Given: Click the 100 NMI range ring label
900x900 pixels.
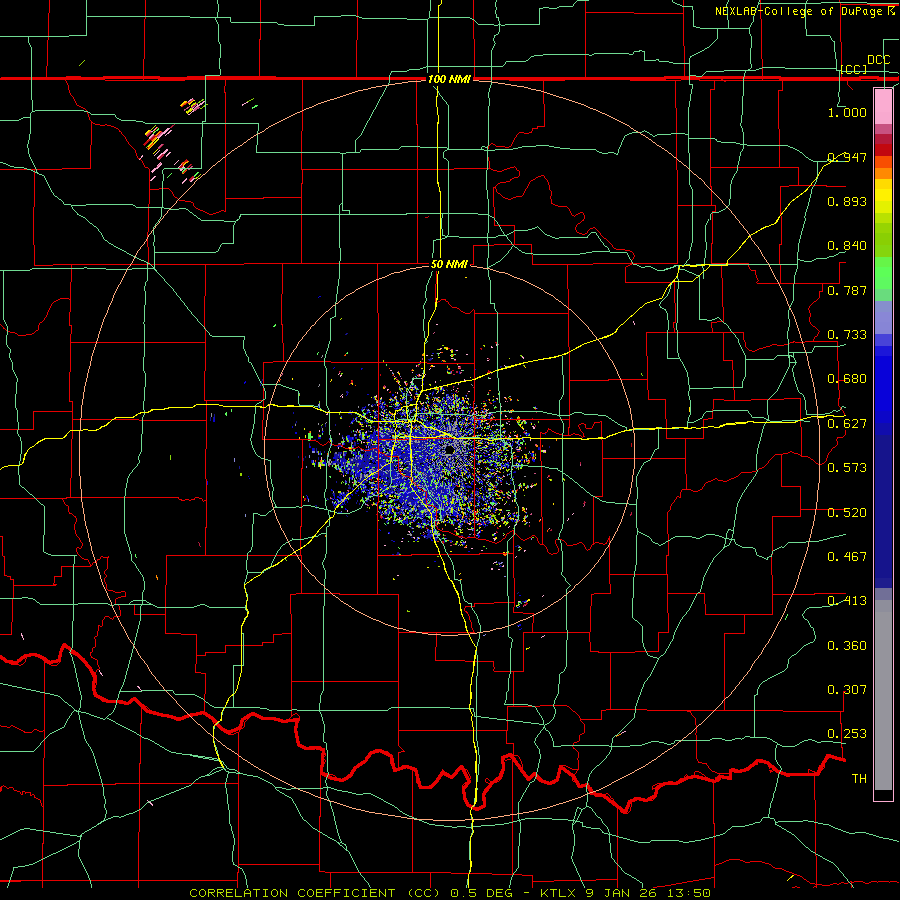Looking at the screenshot, I should tap(449, 79).
